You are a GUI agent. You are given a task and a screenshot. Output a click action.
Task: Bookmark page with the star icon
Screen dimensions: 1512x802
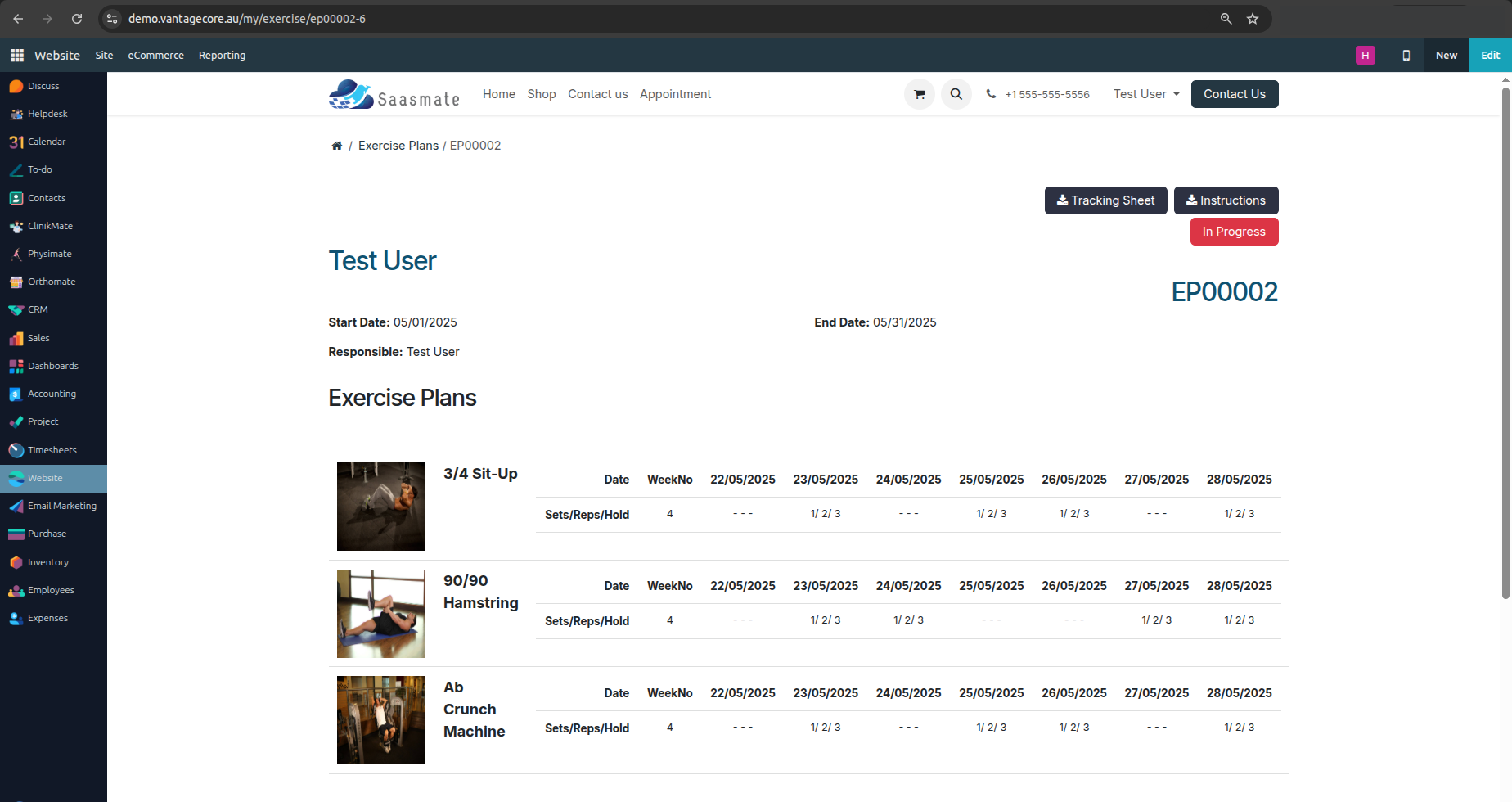point(1252,19)
